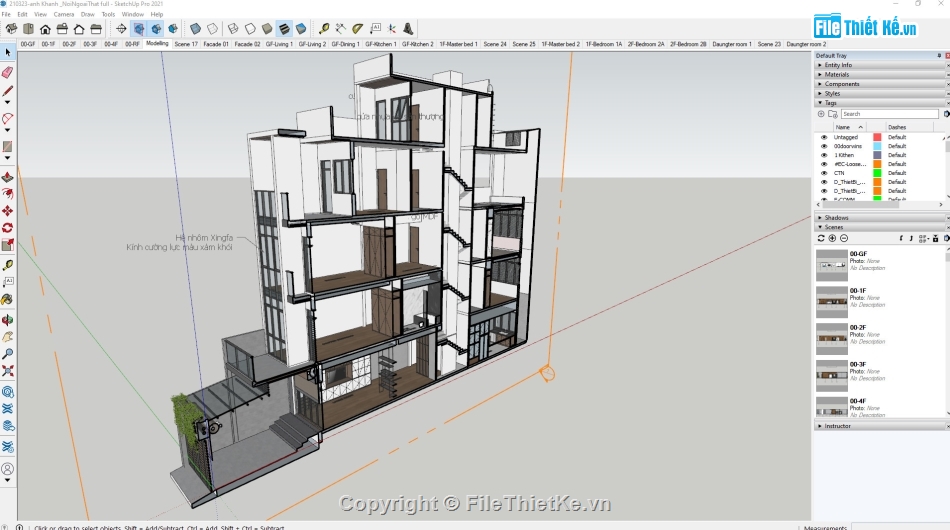
Task: Switch to Top view icon
Action: (x=28, y=28)
